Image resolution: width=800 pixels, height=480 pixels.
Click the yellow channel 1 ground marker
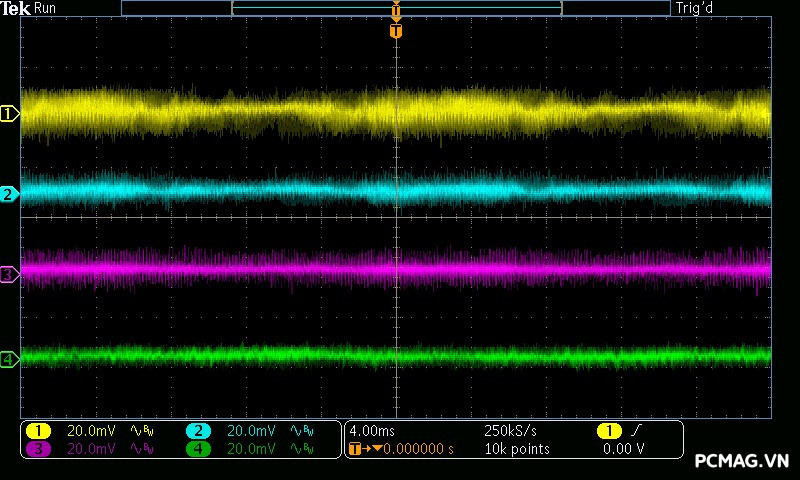[9, 114]
